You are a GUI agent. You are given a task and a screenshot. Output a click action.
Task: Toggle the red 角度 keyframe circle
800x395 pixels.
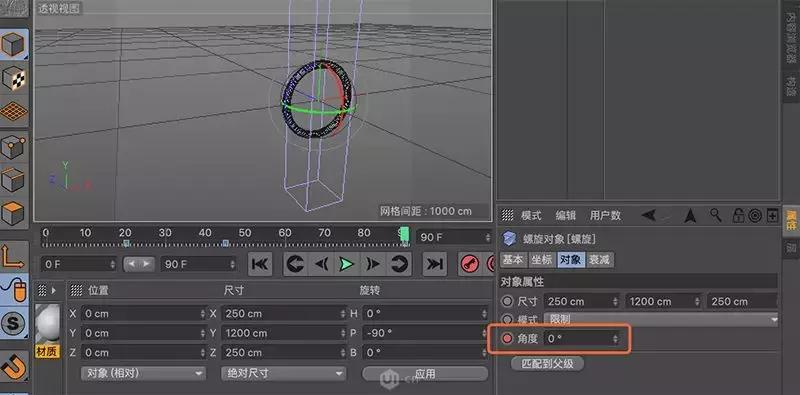[507, 338]
